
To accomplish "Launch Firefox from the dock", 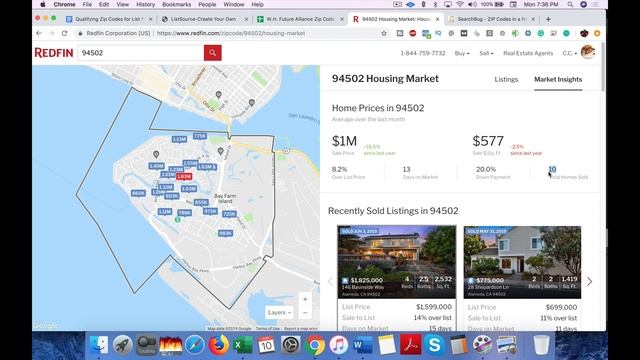I will click(x=219, y=345).
